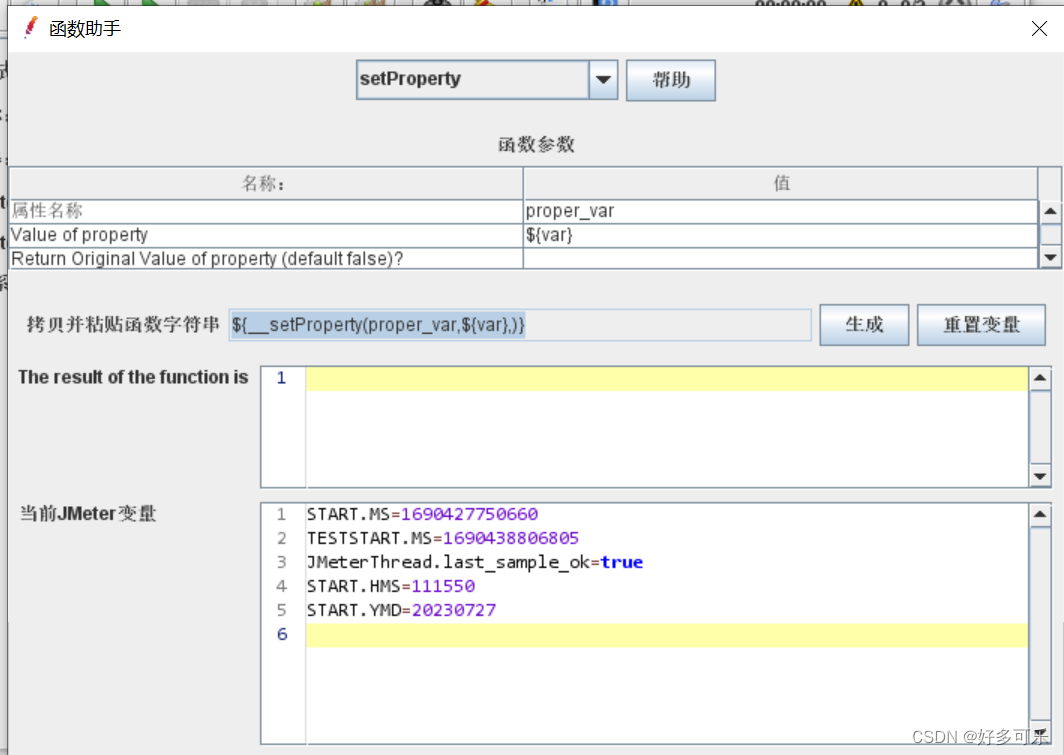This screenshot has width=1064, height=755.
Task: Click the 当前JMeter变量 label
Action: click(x=88, y=514)
